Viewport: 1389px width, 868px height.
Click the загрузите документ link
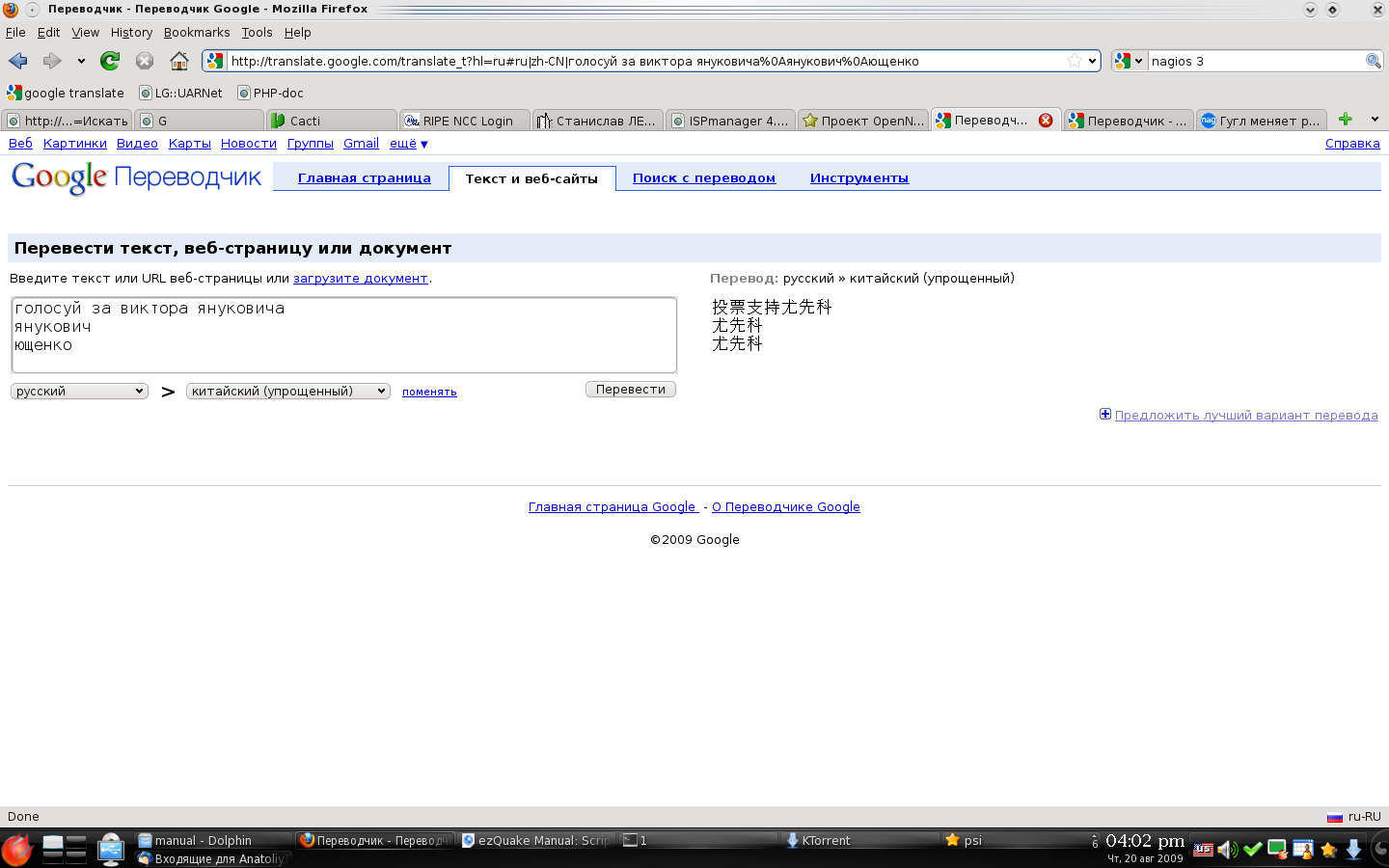tap(361, 279)
